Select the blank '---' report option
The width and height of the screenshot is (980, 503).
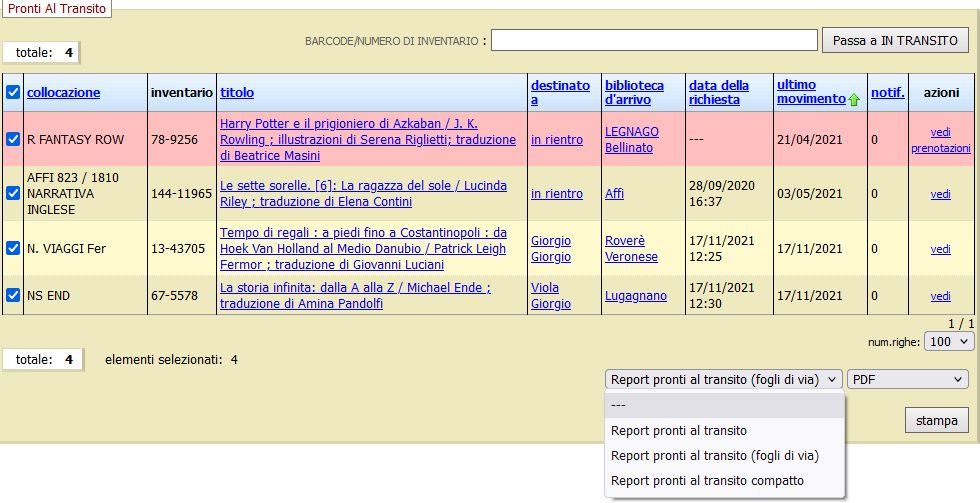pyautogui.click(x=619, y=405)
